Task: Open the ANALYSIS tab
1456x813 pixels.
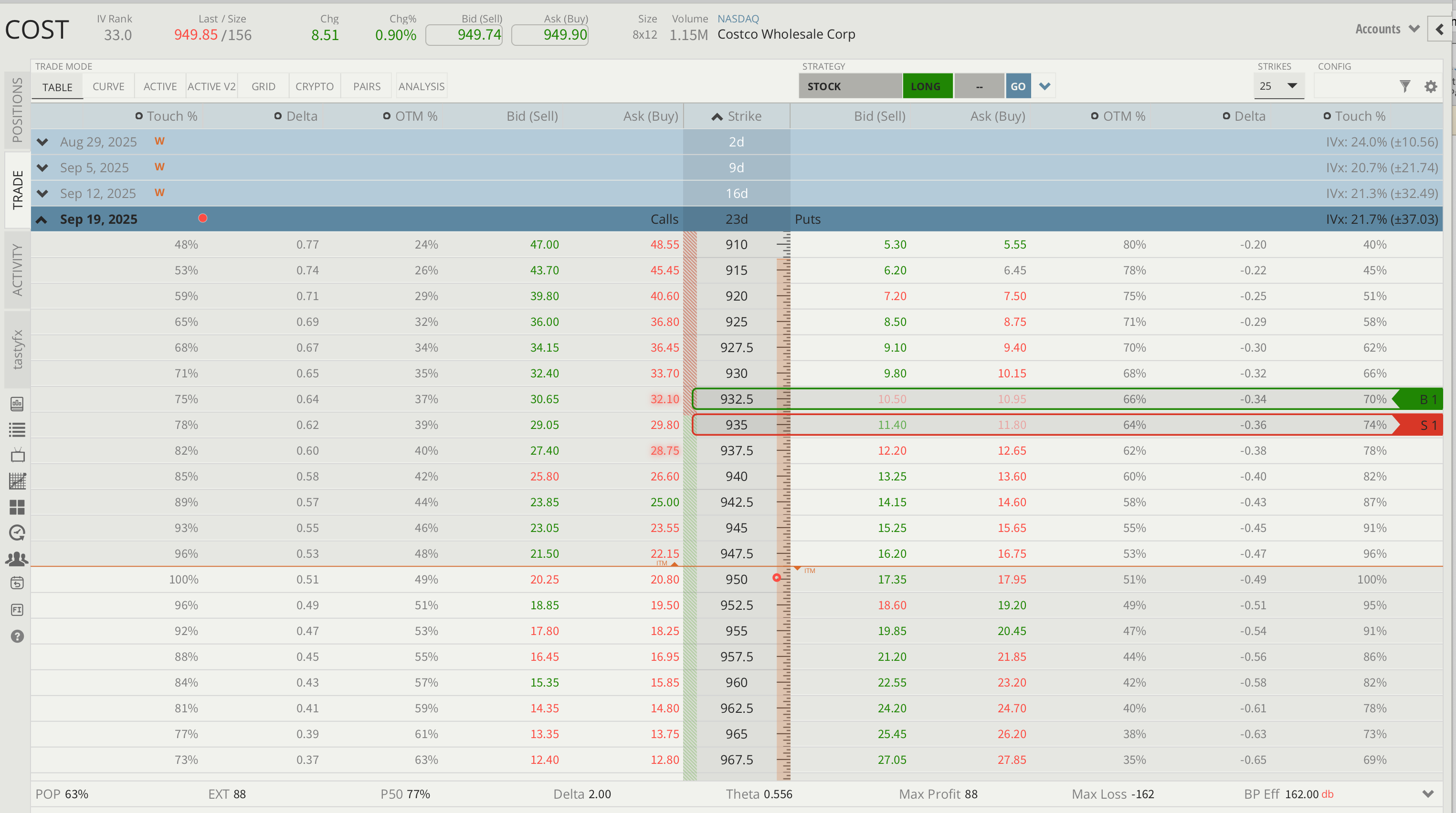Action: (421, 86)
